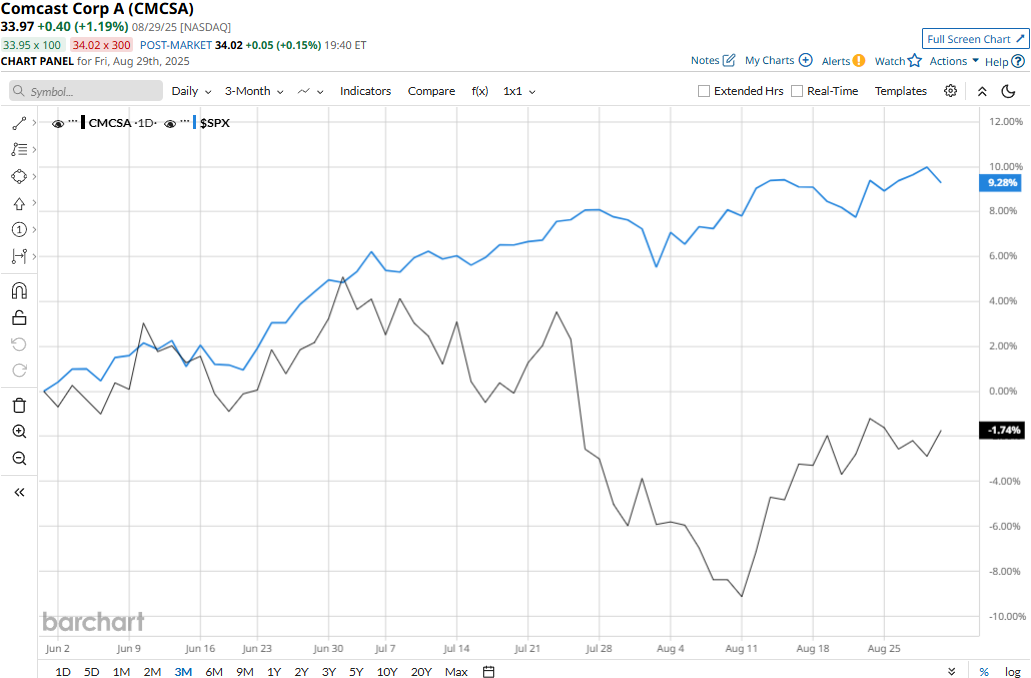Open chart settings gear icon
Screen dimensions: 1031x678
(x=950, y=91)
